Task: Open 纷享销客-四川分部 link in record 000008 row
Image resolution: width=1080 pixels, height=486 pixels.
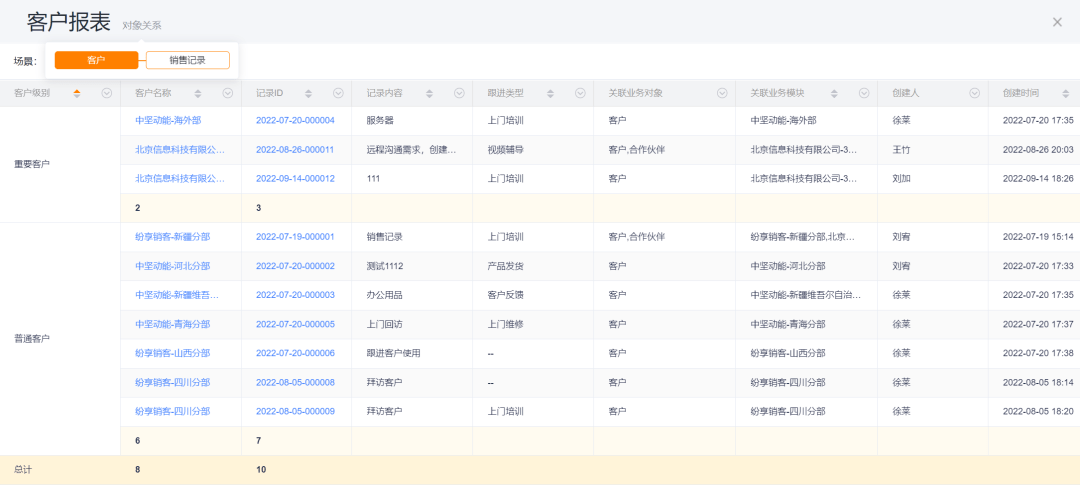Action: pos(173,382)
